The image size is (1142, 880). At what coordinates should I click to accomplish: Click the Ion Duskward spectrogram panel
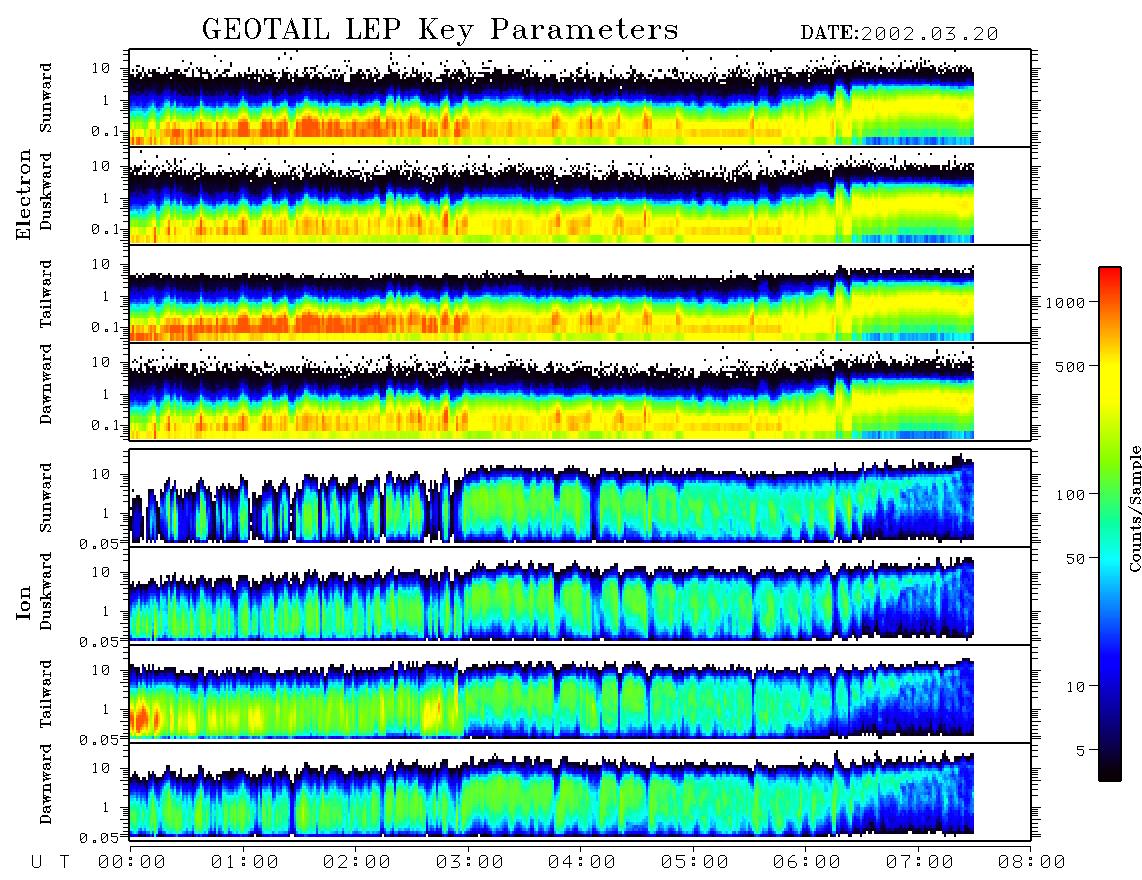(x=580, y=595)
